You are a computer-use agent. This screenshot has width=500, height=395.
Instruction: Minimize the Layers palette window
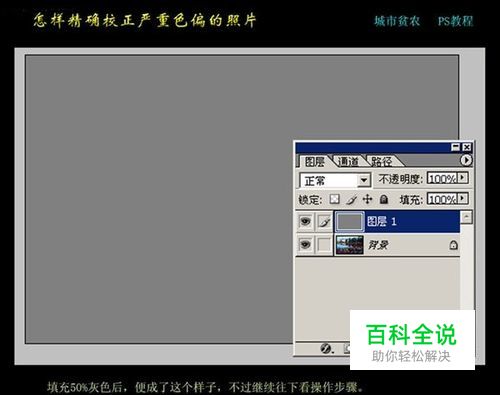coord(455,147)
